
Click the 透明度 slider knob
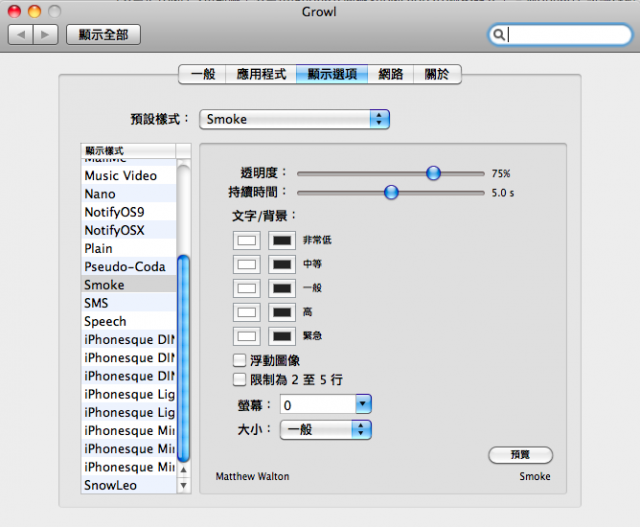point(433,173)
